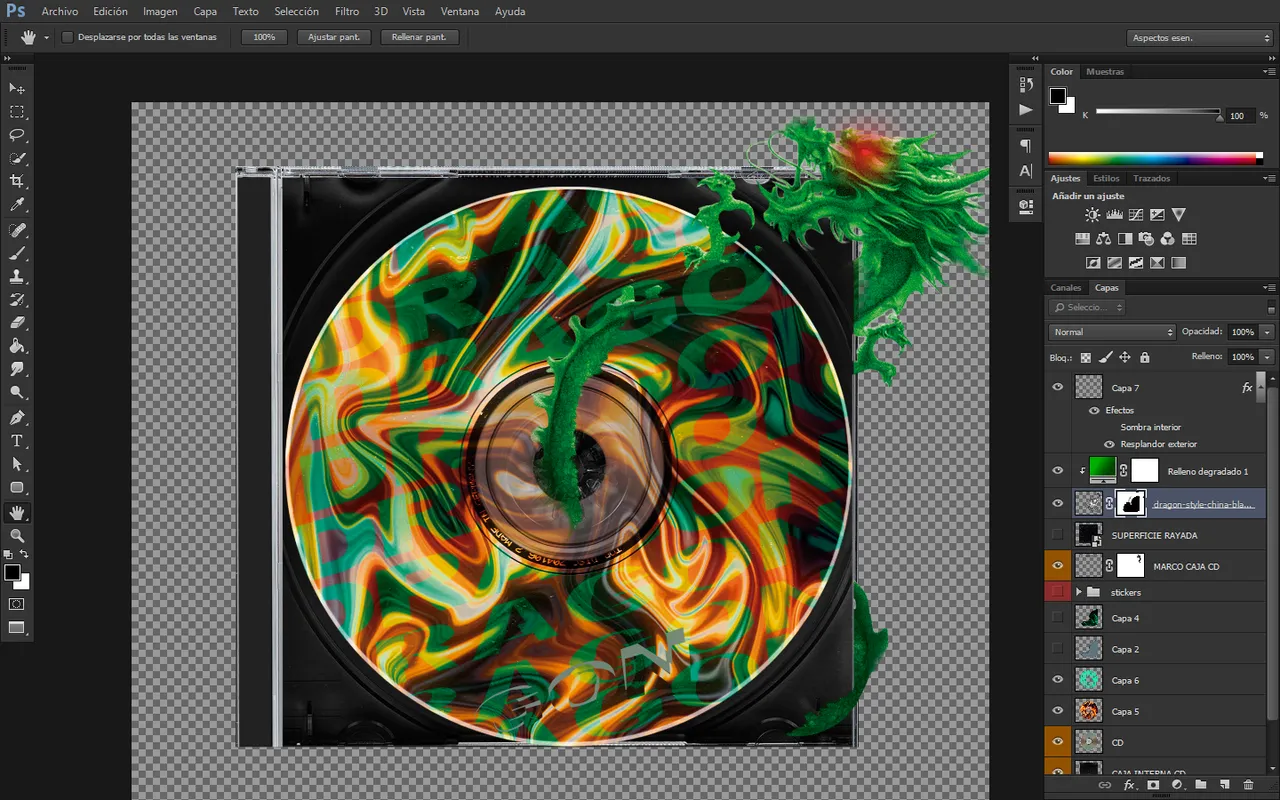Click the lock-all padlock icon
This screenshot has height=800, width=1280.
click(1144, 357)
